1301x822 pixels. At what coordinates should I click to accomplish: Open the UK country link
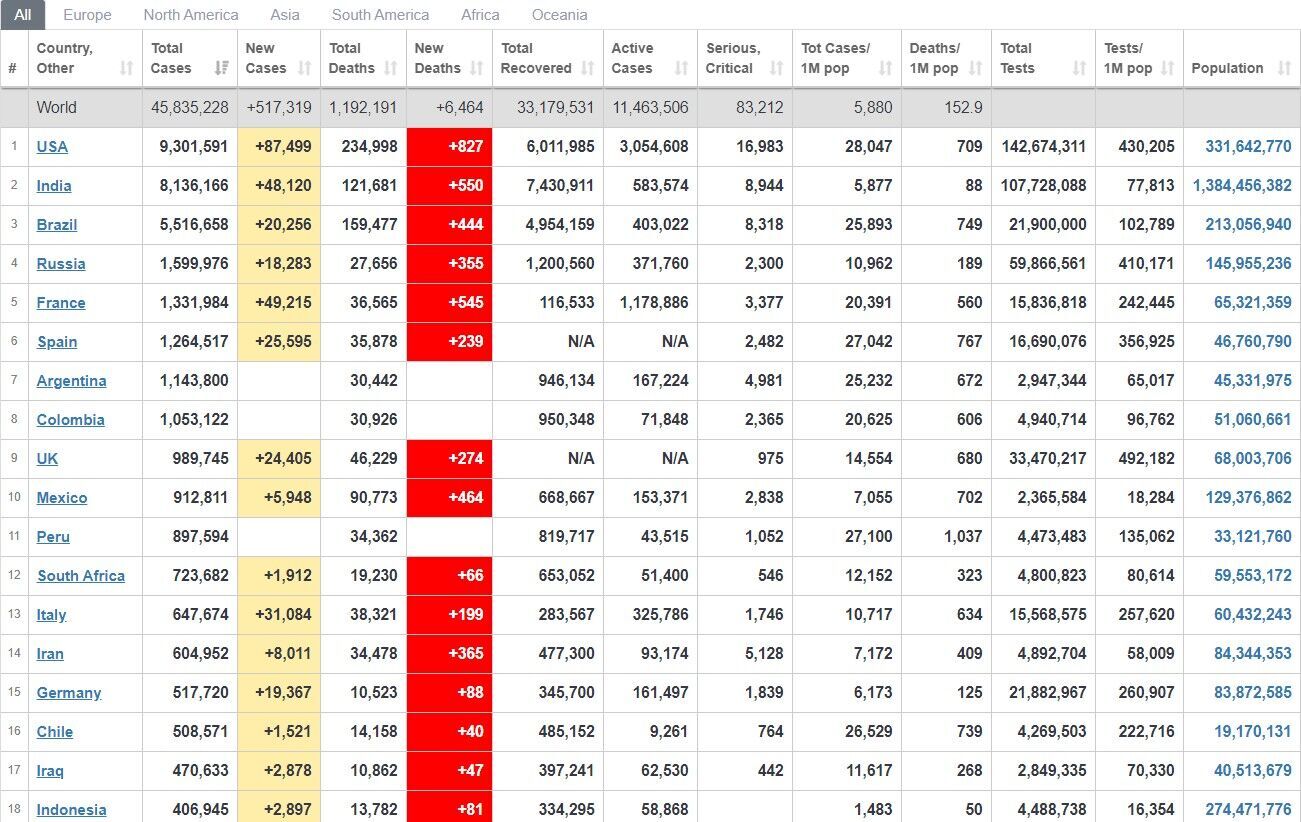point(47,459)
